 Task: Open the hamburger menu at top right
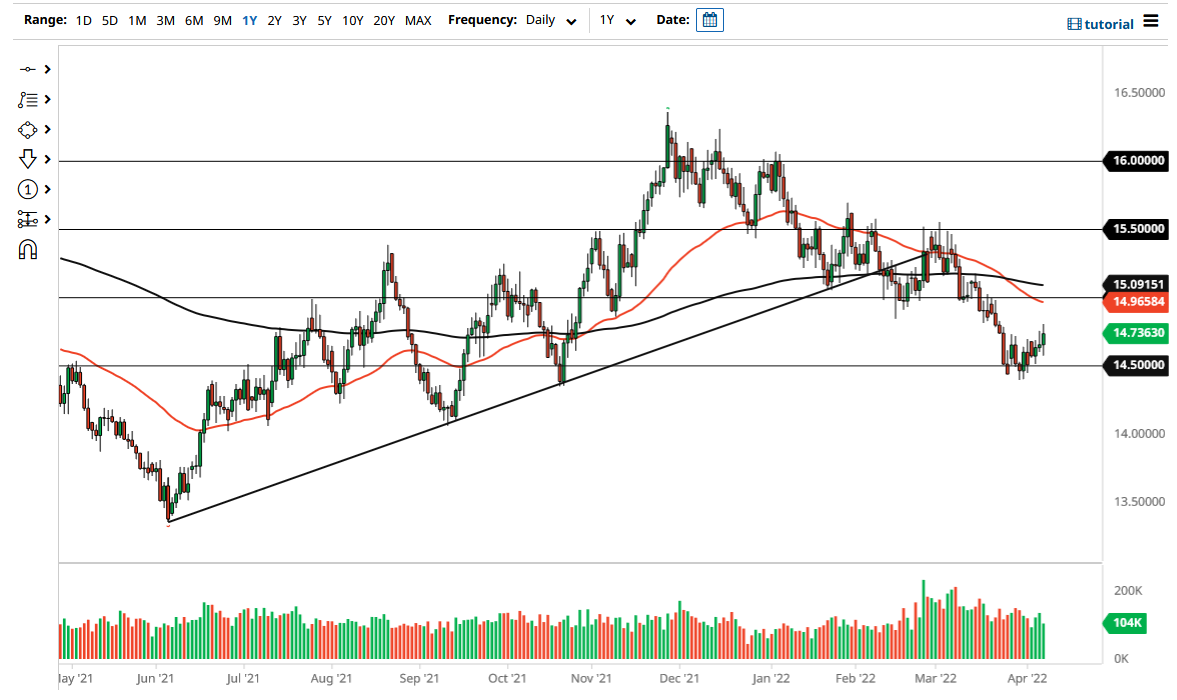1152,22
